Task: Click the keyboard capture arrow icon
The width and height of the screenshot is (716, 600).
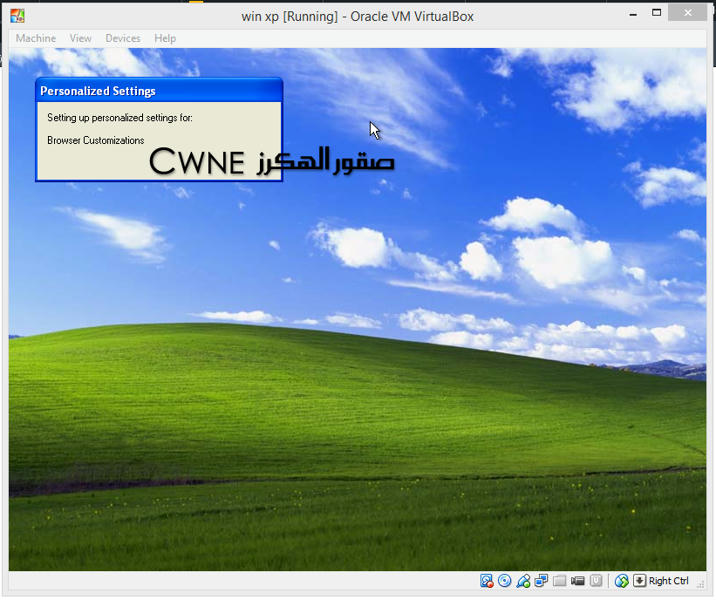Action: click(640, 581)
